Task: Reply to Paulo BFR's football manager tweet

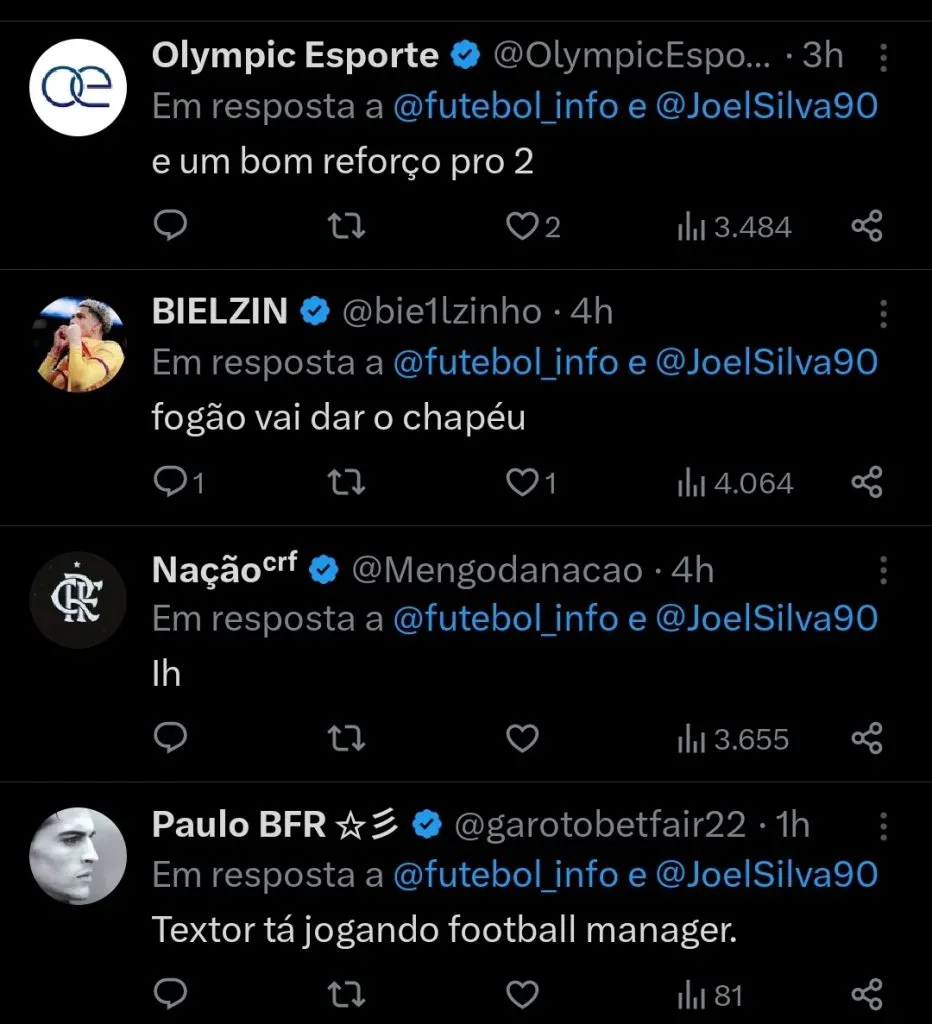Action: 171,995
